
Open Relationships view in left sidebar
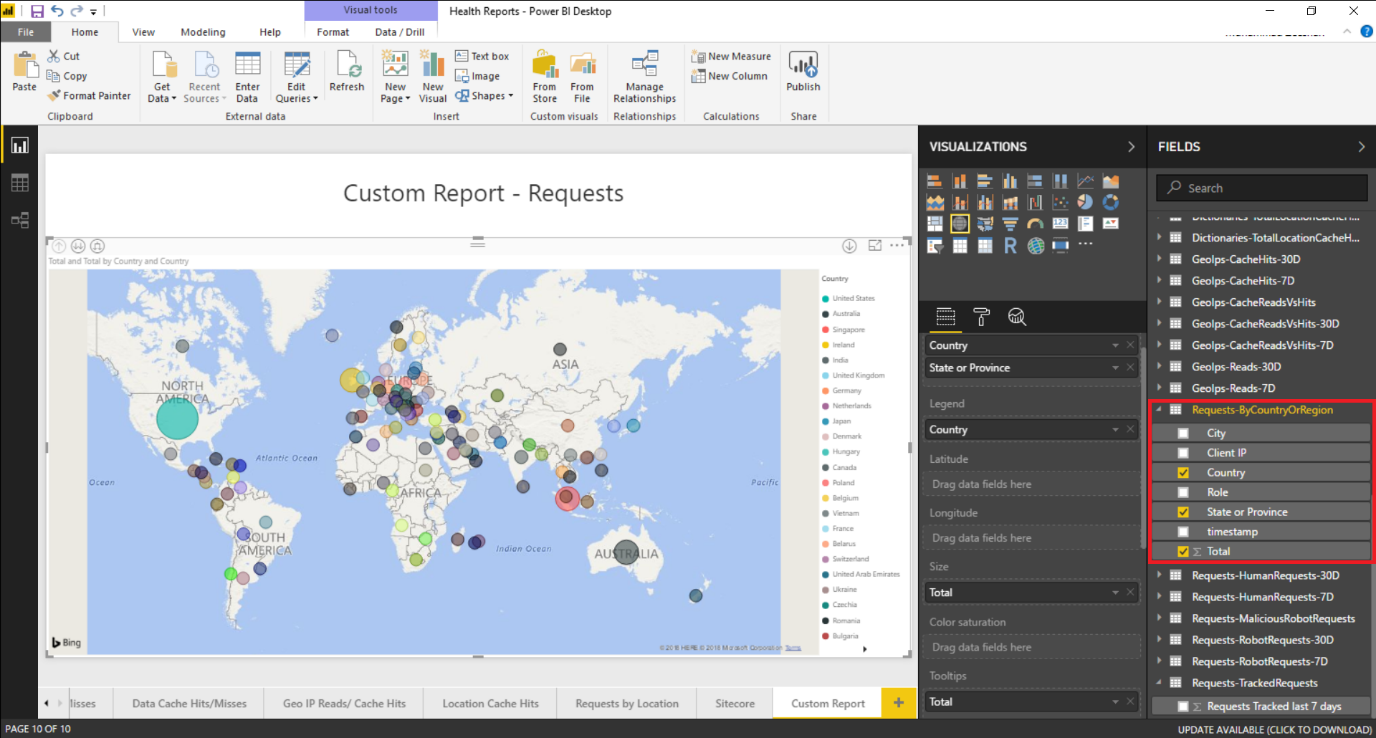pos(20,220)
